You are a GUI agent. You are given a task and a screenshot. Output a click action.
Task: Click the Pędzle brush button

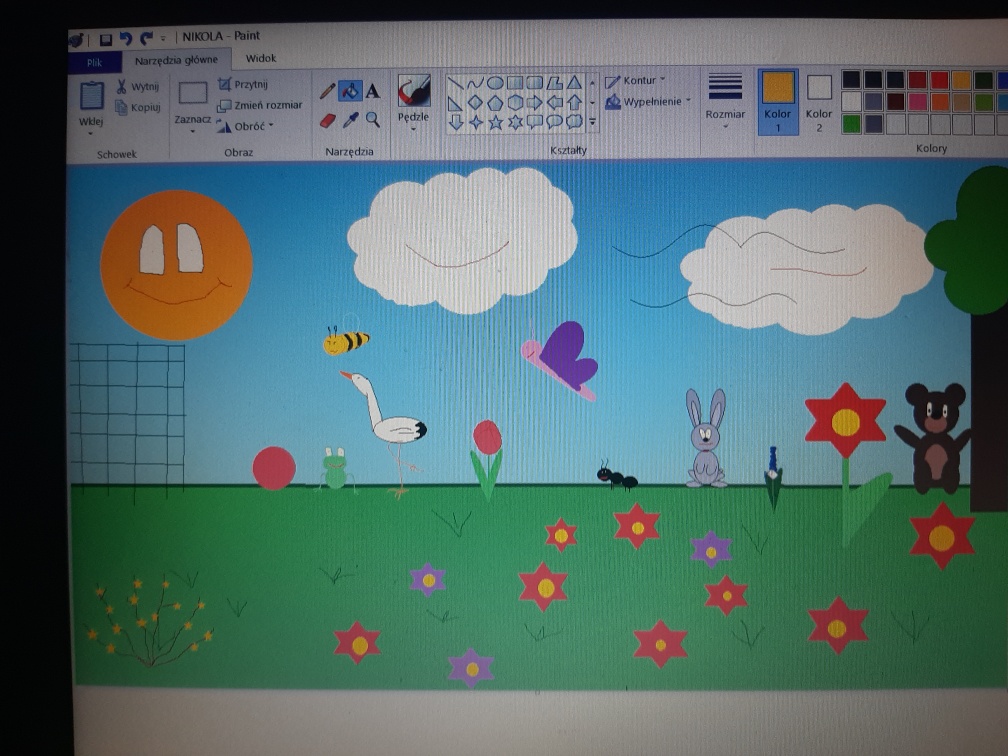click(x=413, y=91)
